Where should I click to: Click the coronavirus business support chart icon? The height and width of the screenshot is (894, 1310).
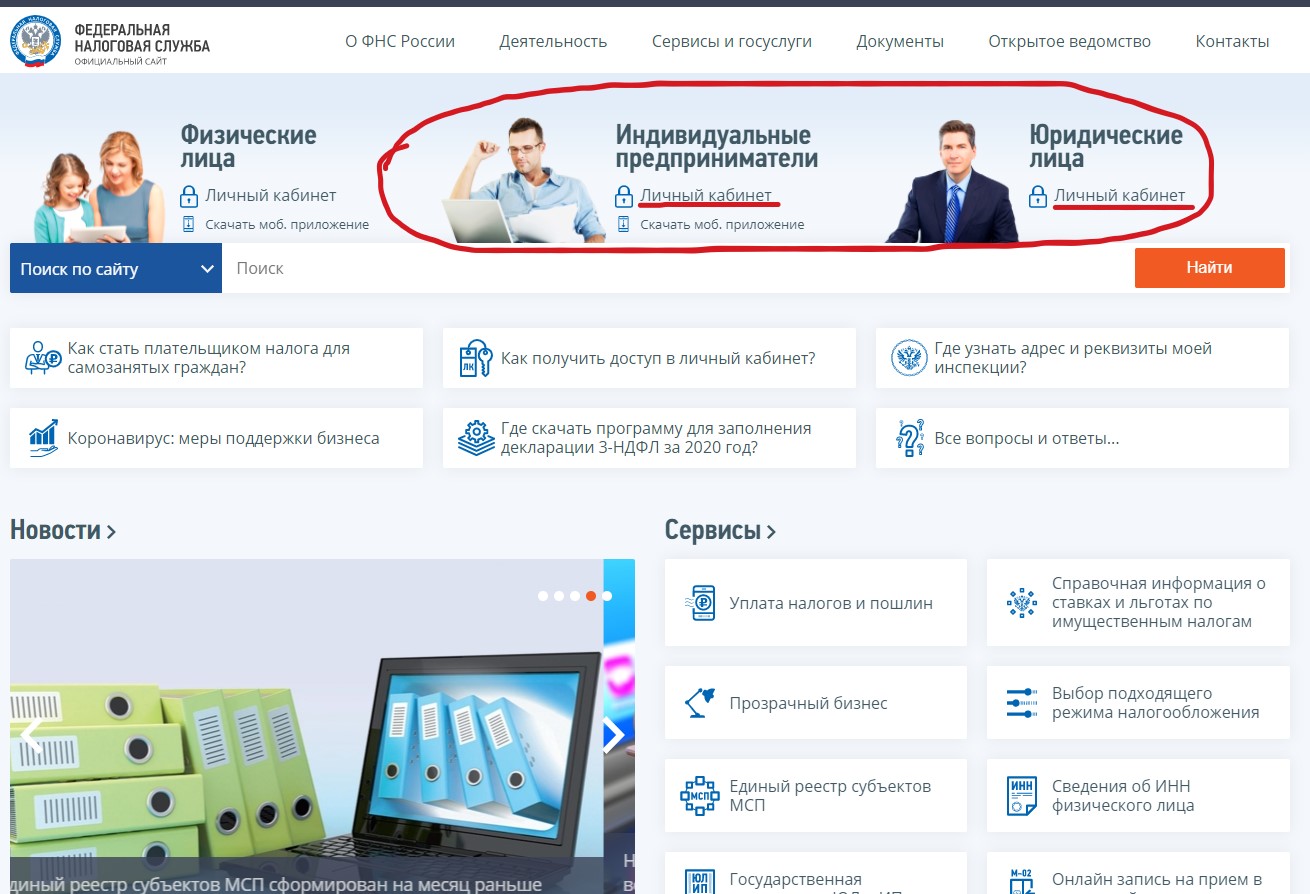coord(43,438)
